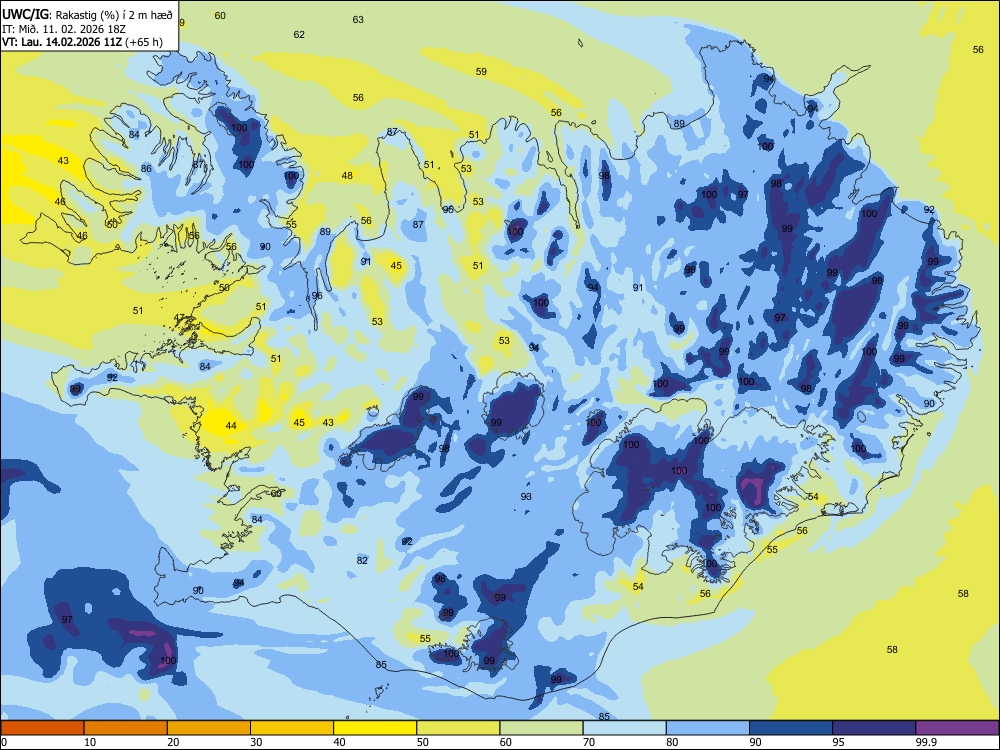Click the '0' legend scale label
Image resolution: width=1000 pixels, height=750 pixels.
tap(4, 742)
